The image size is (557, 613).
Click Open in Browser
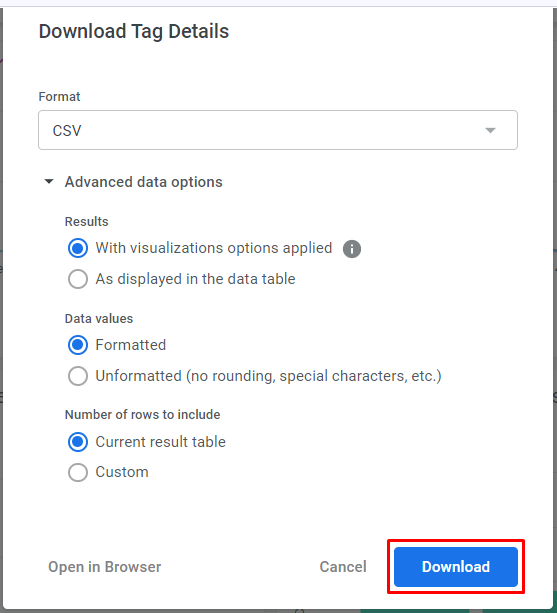104,567
